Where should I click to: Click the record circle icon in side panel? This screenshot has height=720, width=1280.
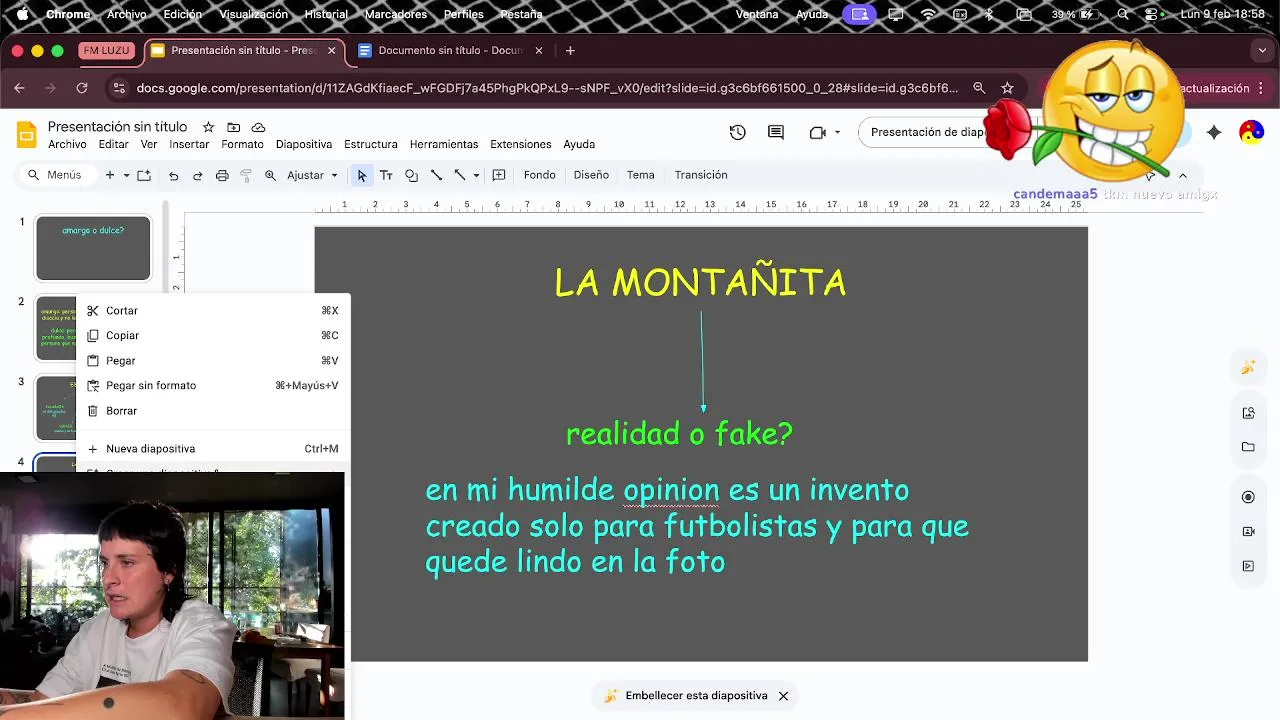click(1248, 497)
